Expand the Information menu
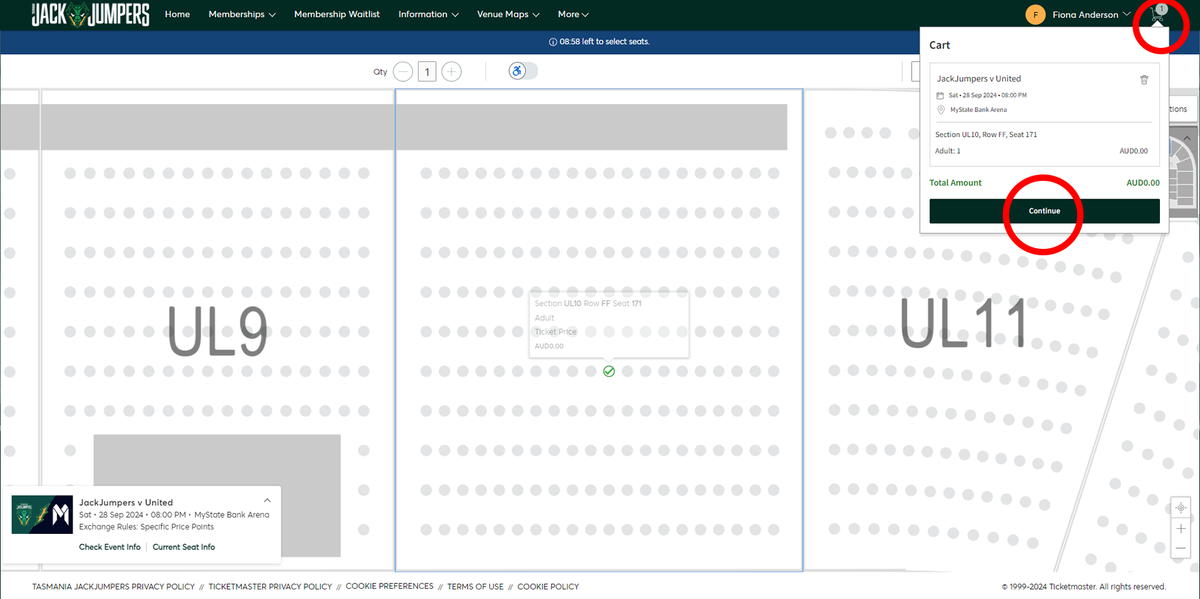Screen dimensions: 1200x599 (428, 15)
